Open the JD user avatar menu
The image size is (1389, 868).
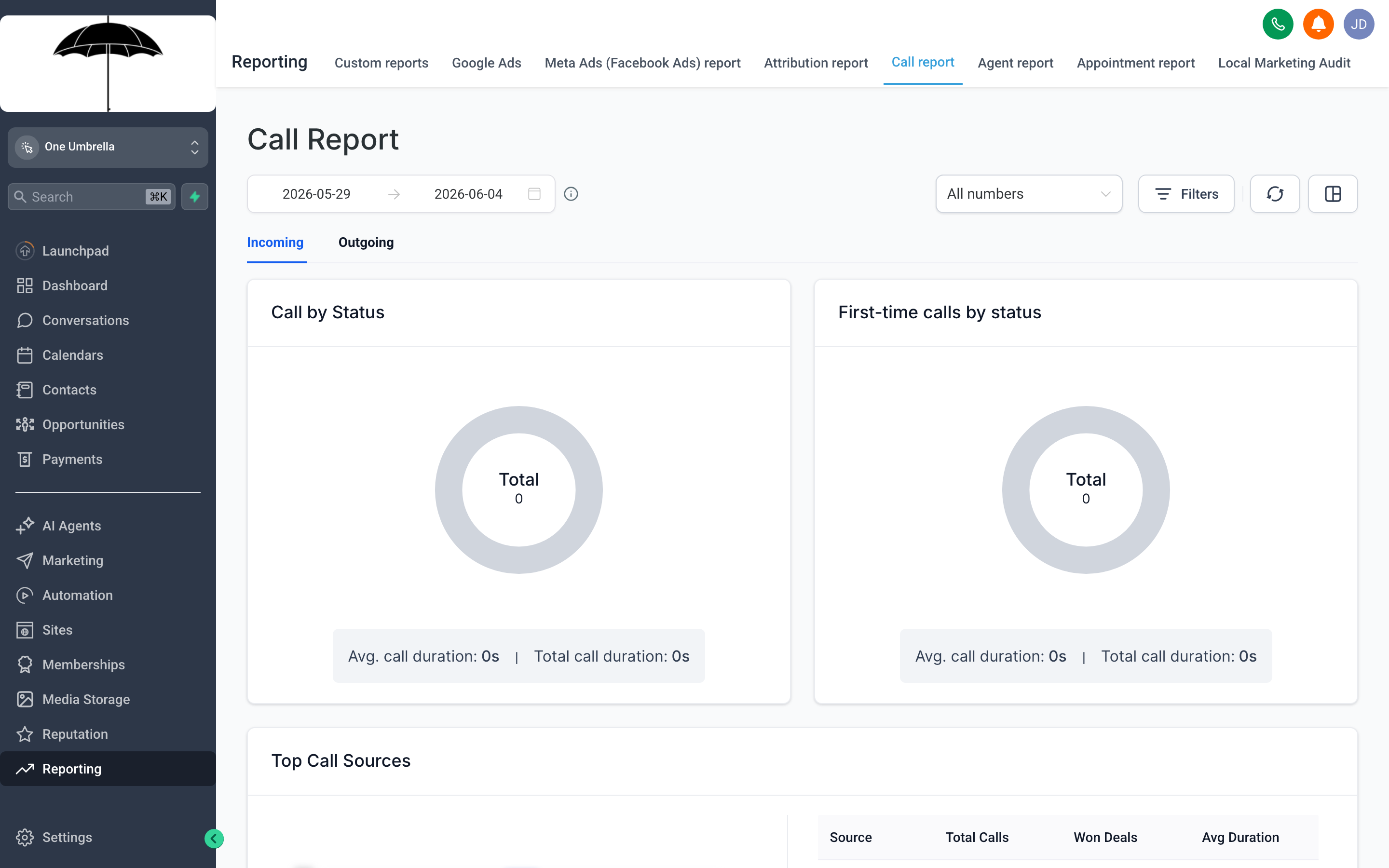1358,24
